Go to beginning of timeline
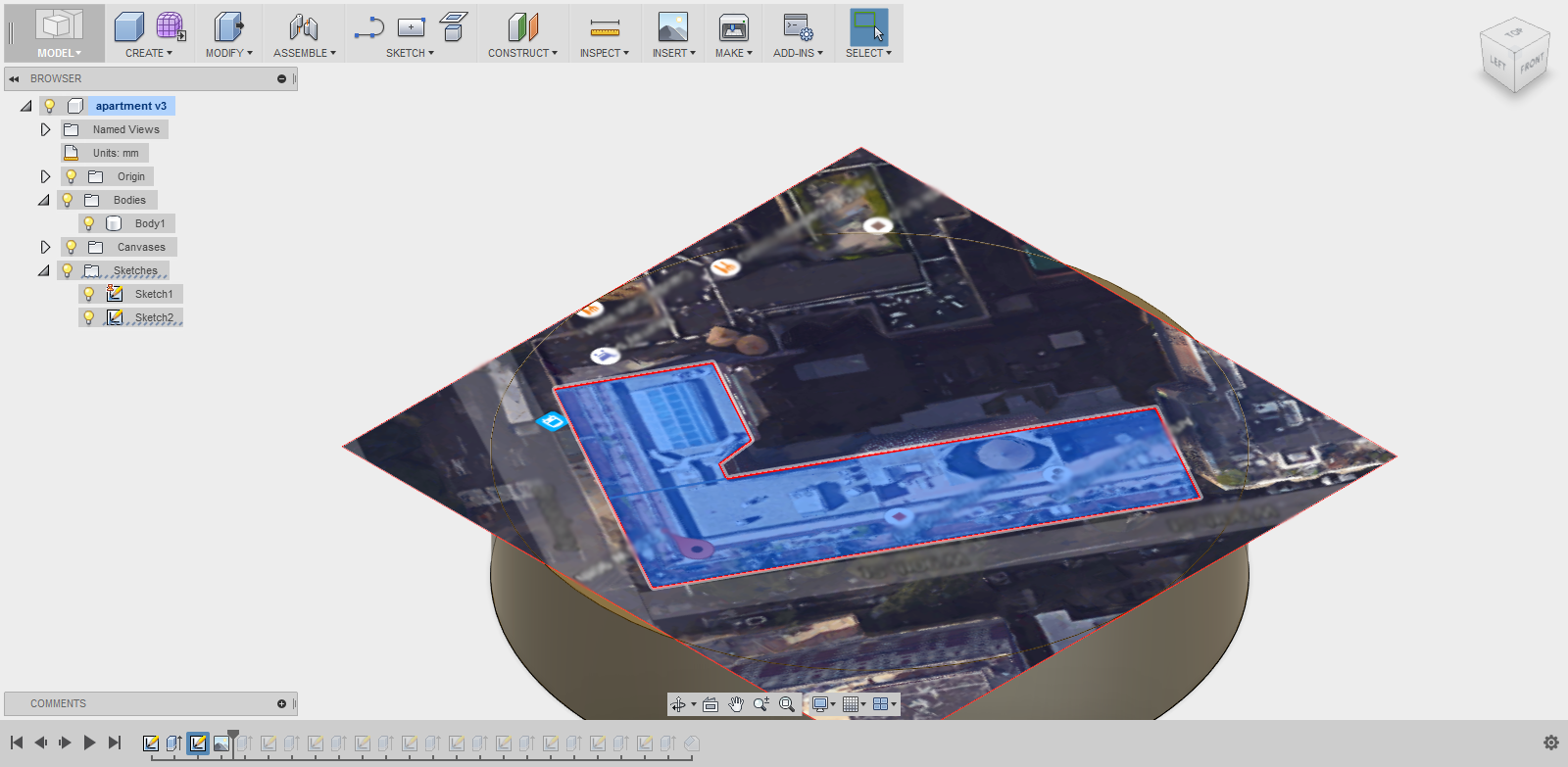 [x=17, y=743]
